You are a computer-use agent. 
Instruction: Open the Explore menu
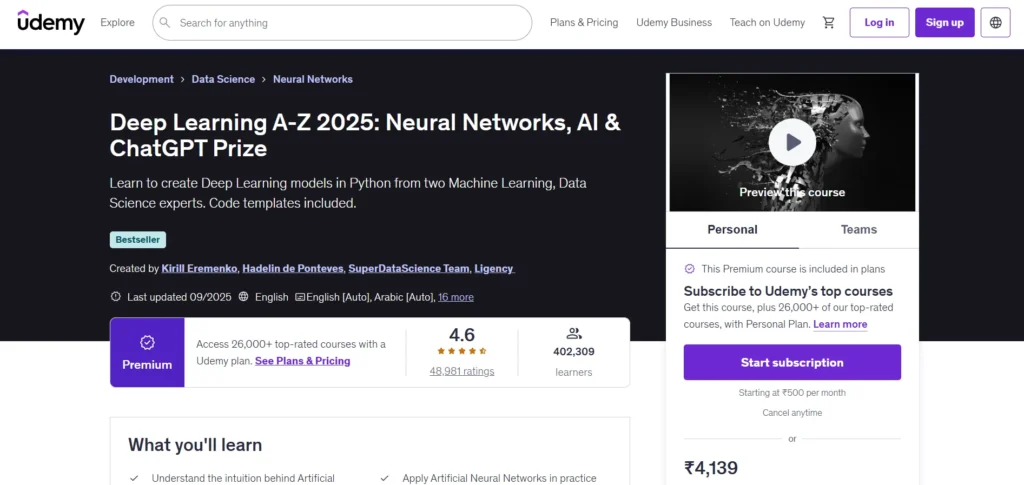[117, 22]
